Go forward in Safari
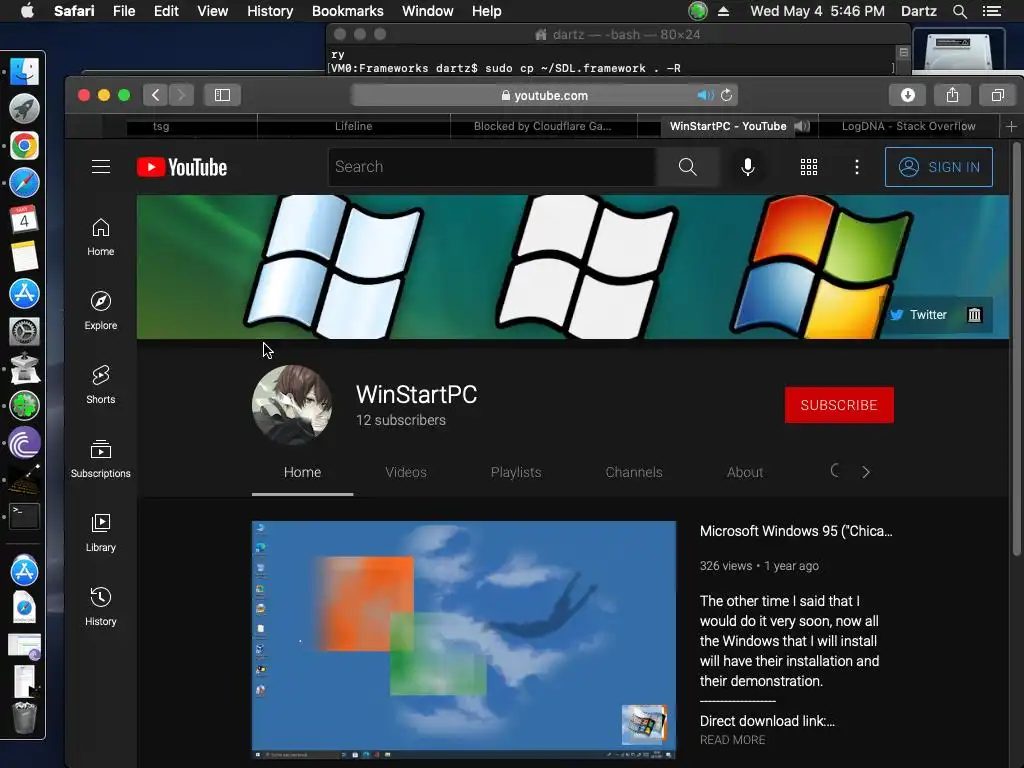The image size is (1024, 768). (x=182, y=95)
